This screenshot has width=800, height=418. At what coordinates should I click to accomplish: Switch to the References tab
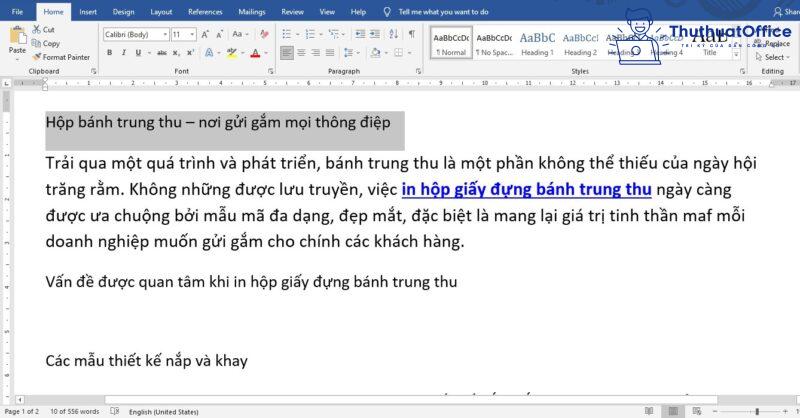click(205, 12)
